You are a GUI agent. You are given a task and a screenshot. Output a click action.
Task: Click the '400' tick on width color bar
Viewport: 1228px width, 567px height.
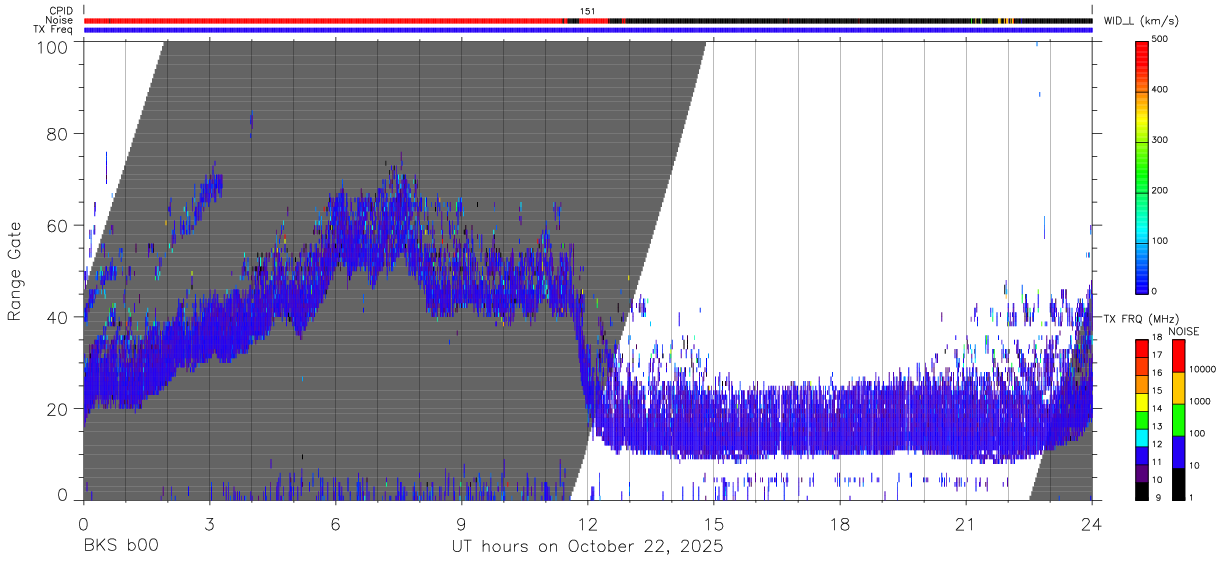click(1162, 90)
